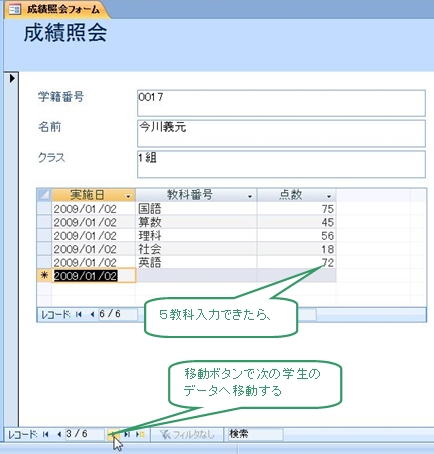Open the 実施日 column dropdown
Viewport: 434px width, 454px height.
point(128,196)
